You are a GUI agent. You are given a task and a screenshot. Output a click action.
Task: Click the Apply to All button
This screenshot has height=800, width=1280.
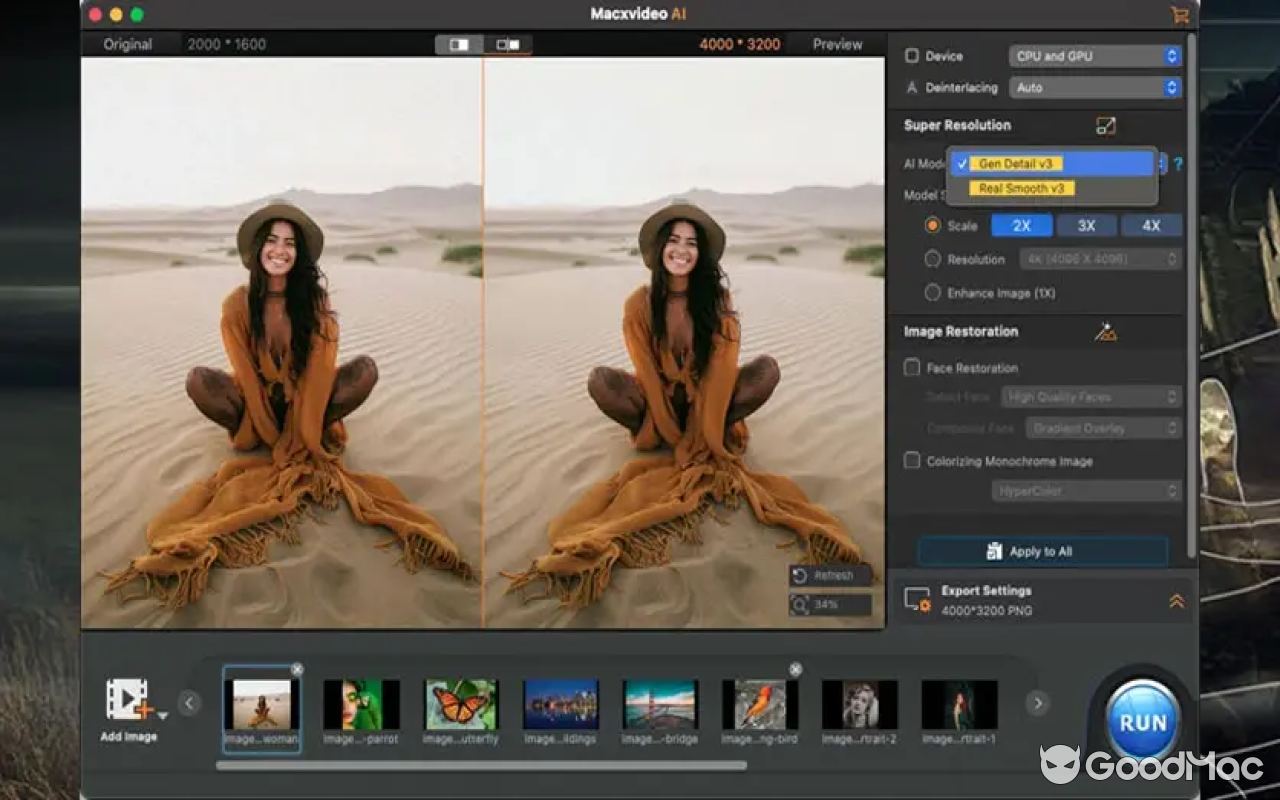click(1042, 551)
